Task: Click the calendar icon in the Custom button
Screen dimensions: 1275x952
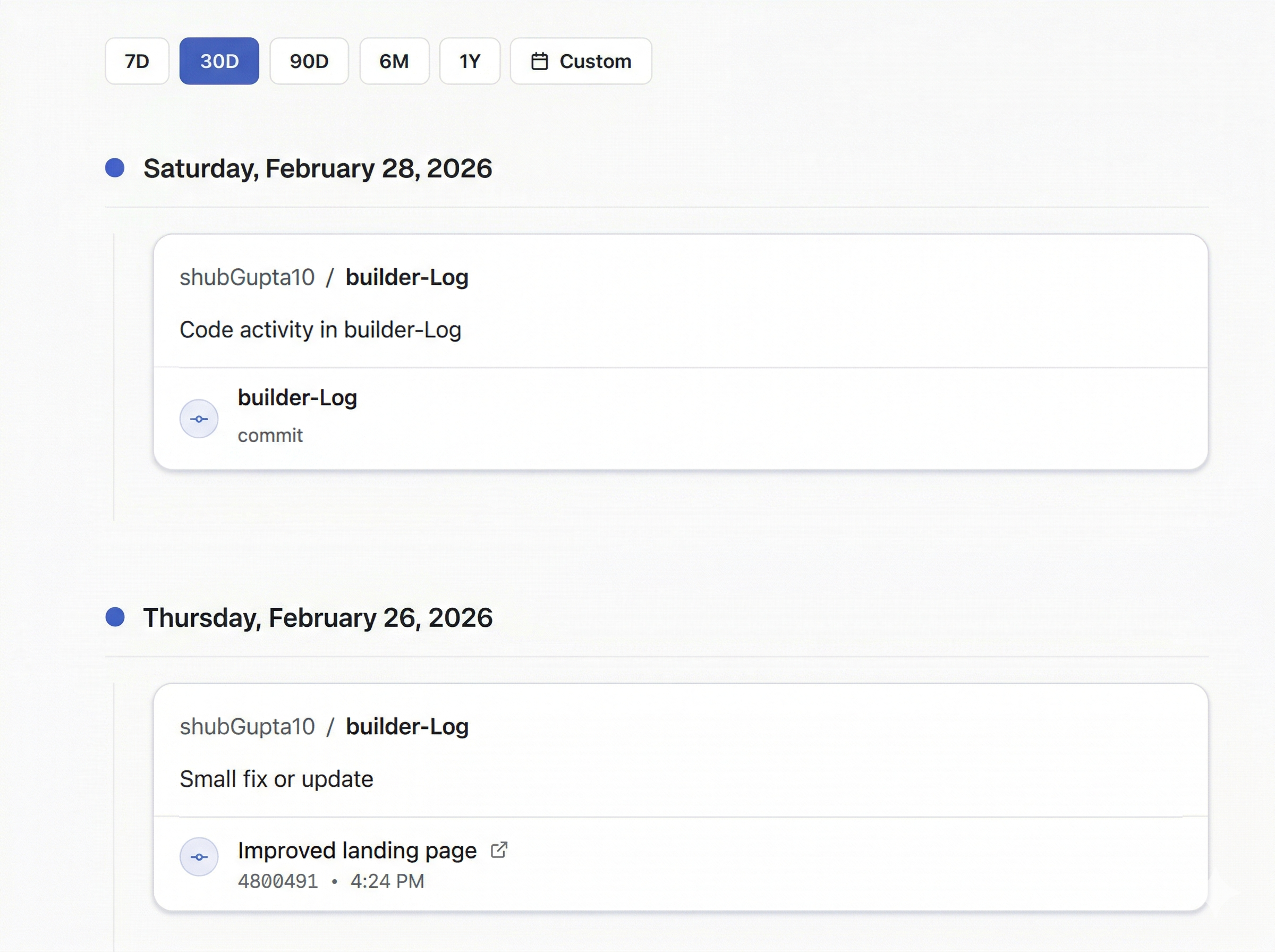Action: pyautogui.click(x=540, y=61)
